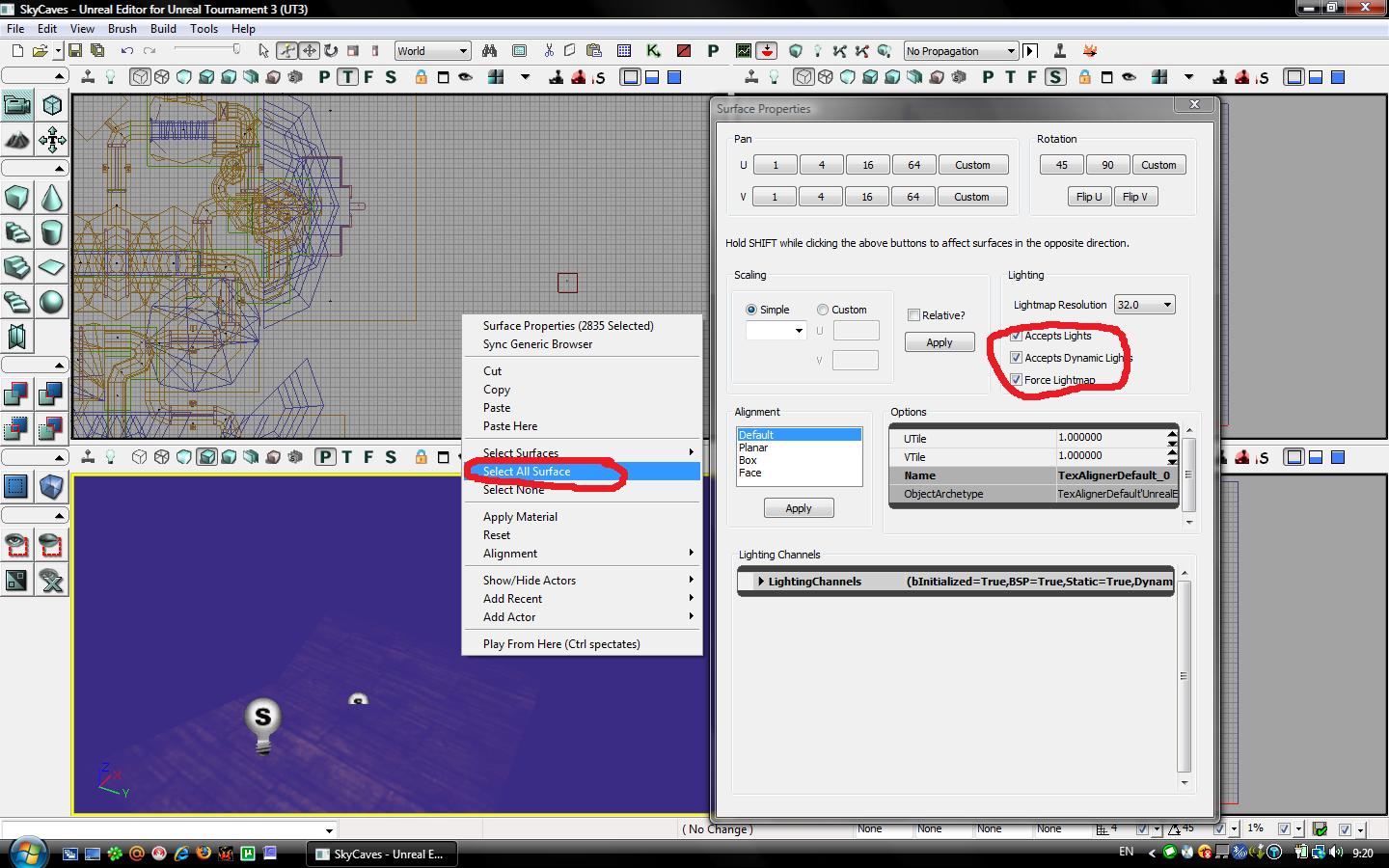The image size is (1389, 868).
Task: Select the Custom scaling radio button
Action: [x=823, y=310]
